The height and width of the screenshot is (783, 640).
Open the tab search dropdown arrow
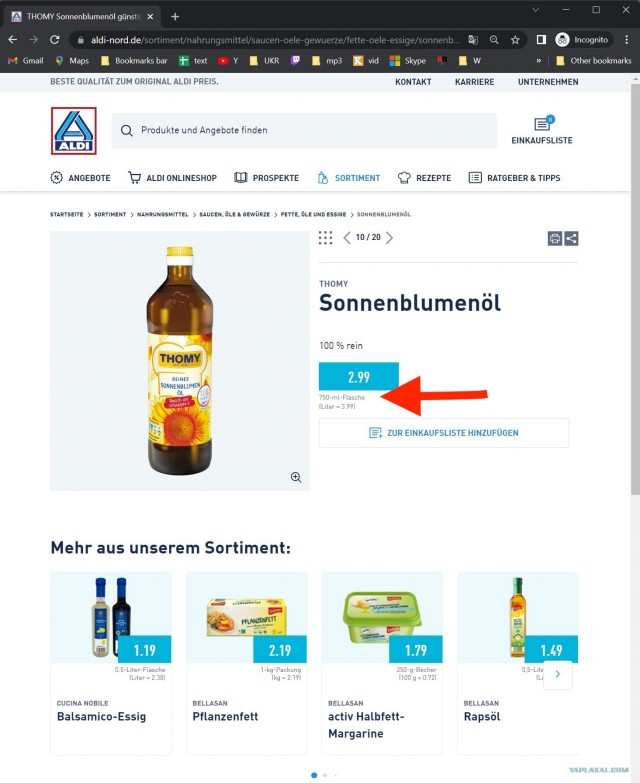point(536,10)
